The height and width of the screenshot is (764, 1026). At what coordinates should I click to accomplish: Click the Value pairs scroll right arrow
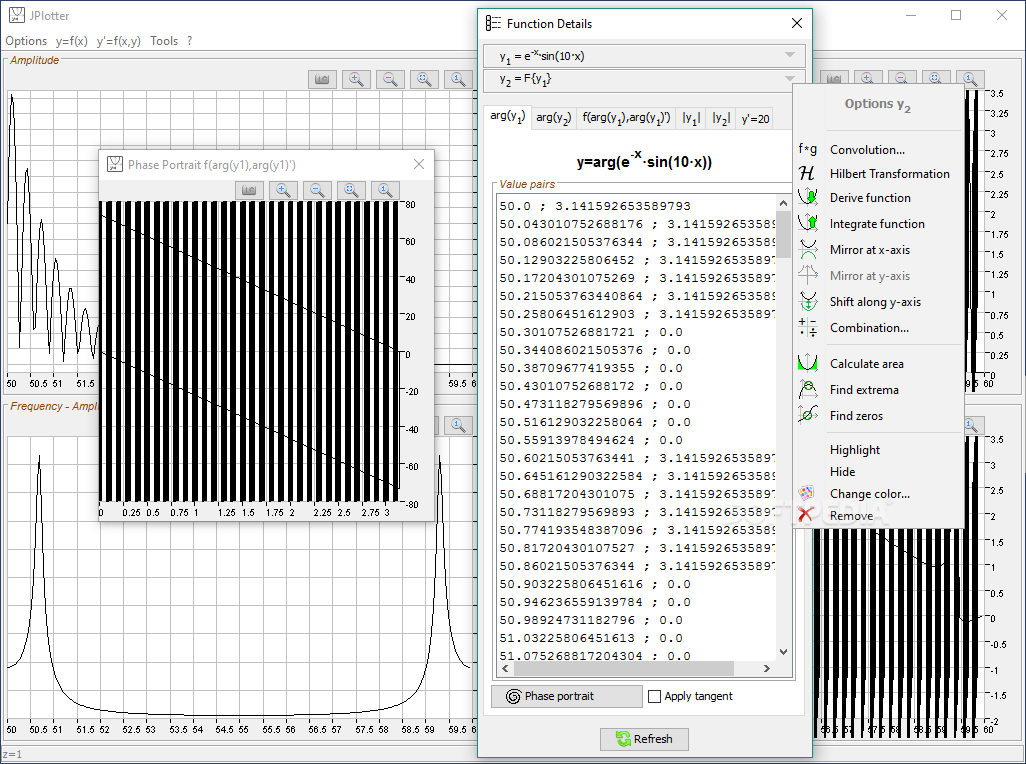click(x=767, y=668)
